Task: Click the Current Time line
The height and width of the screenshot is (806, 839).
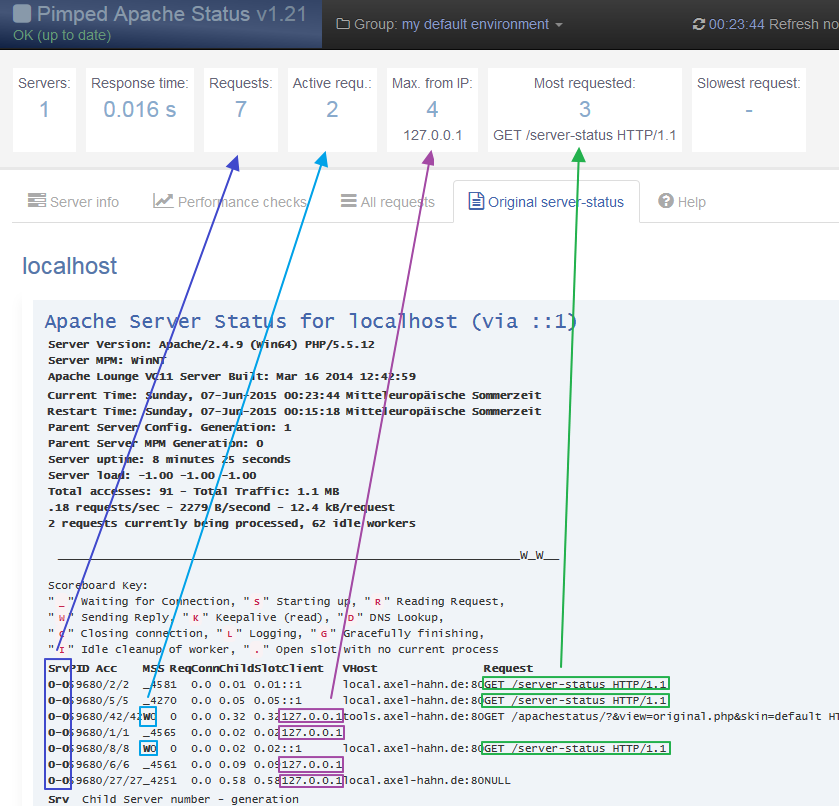Action: coord(294,396)
